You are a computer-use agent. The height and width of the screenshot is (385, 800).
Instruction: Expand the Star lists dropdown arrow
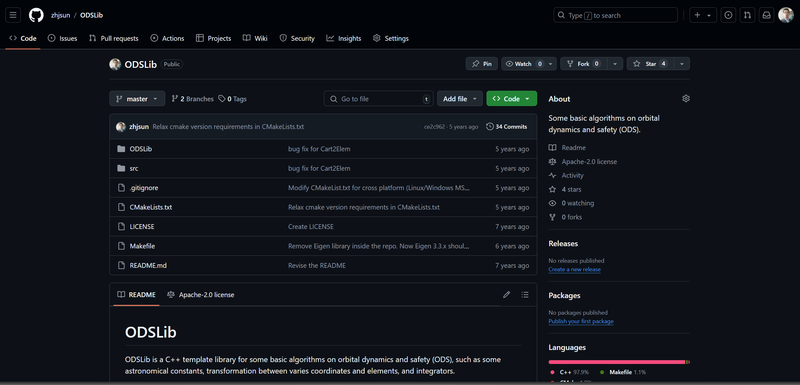[682, 64]
